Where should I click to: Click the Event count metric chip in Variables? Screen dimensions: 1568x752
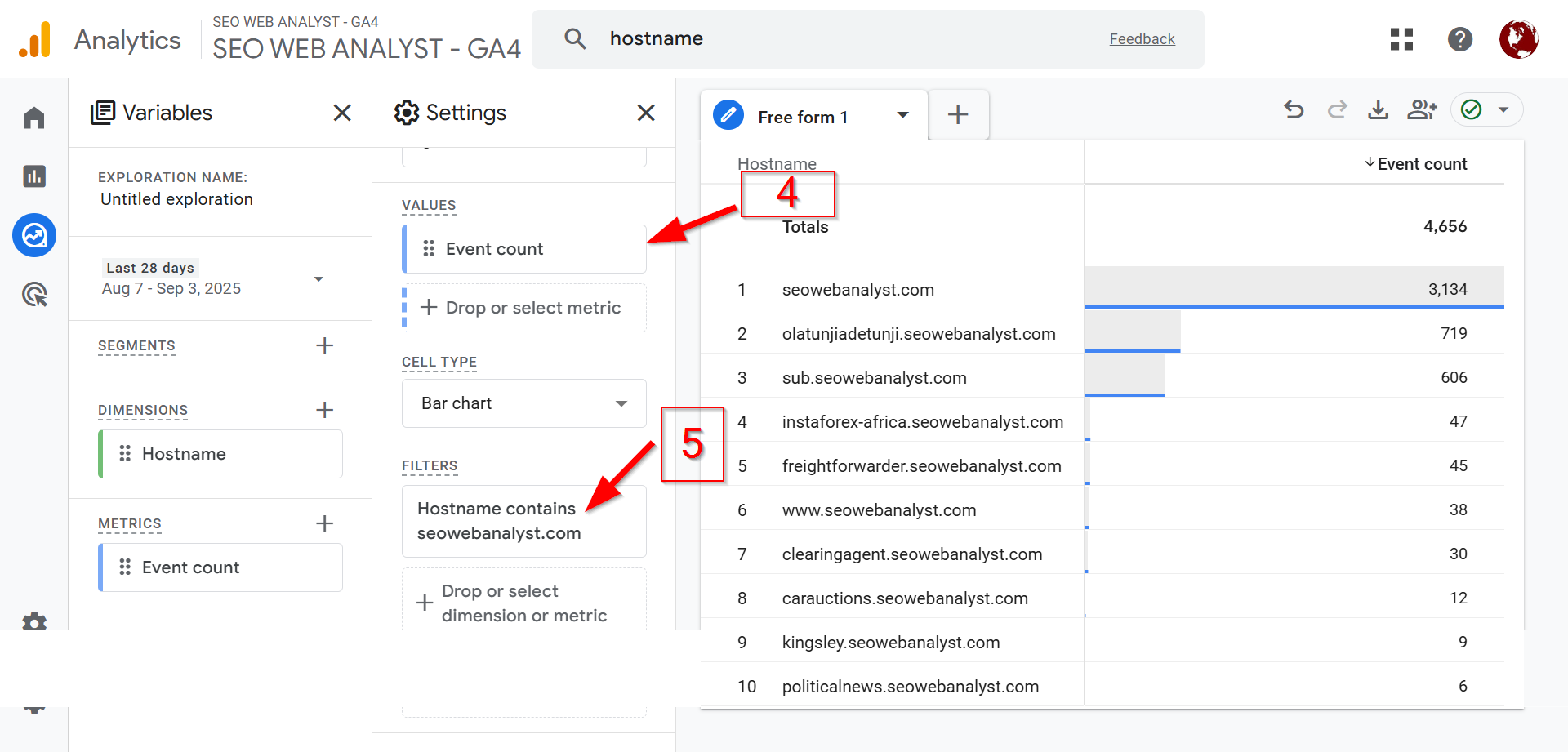point(220,567)
